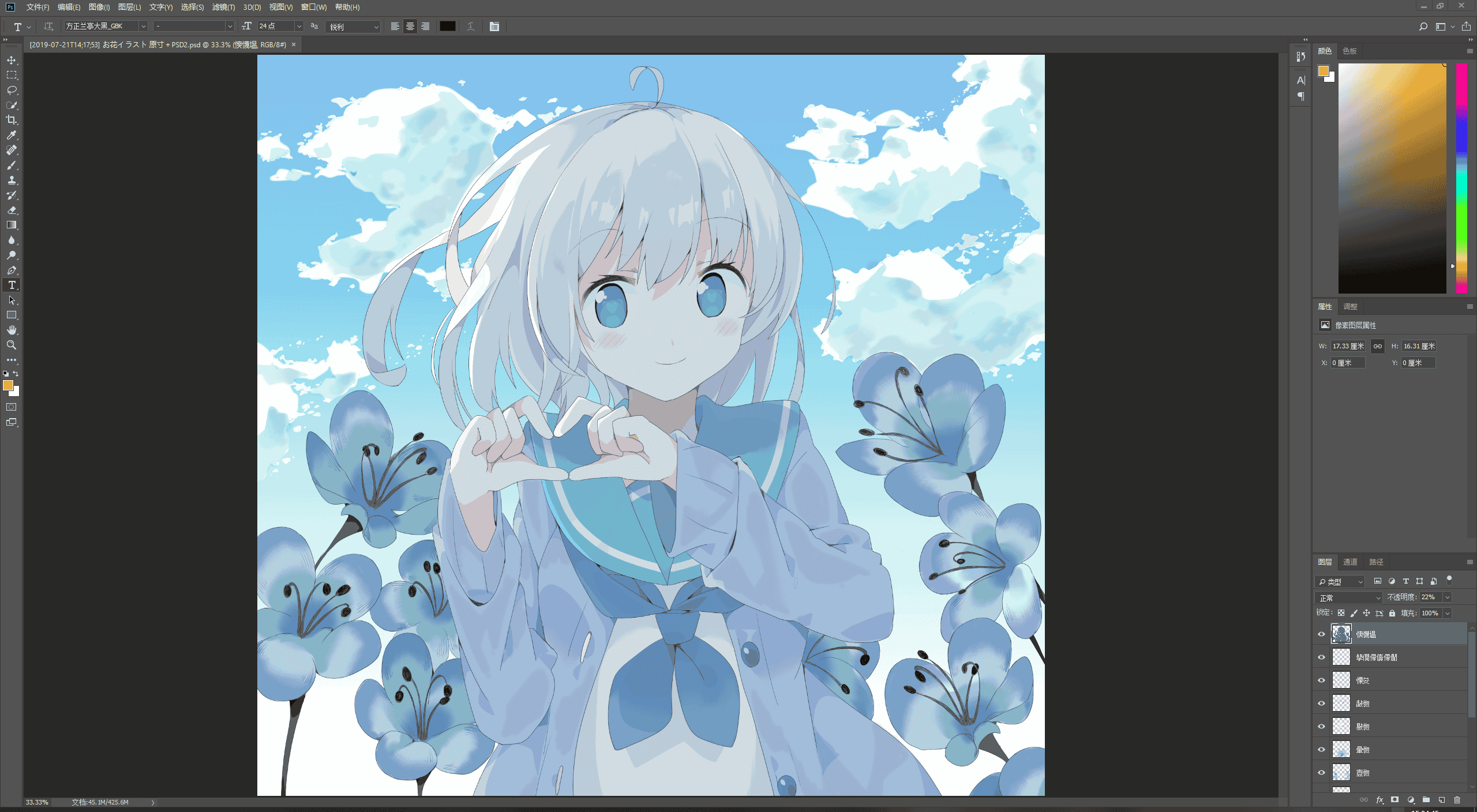Toggle lock transparent pixels

pyautogui.click(x=1341, y=613)
